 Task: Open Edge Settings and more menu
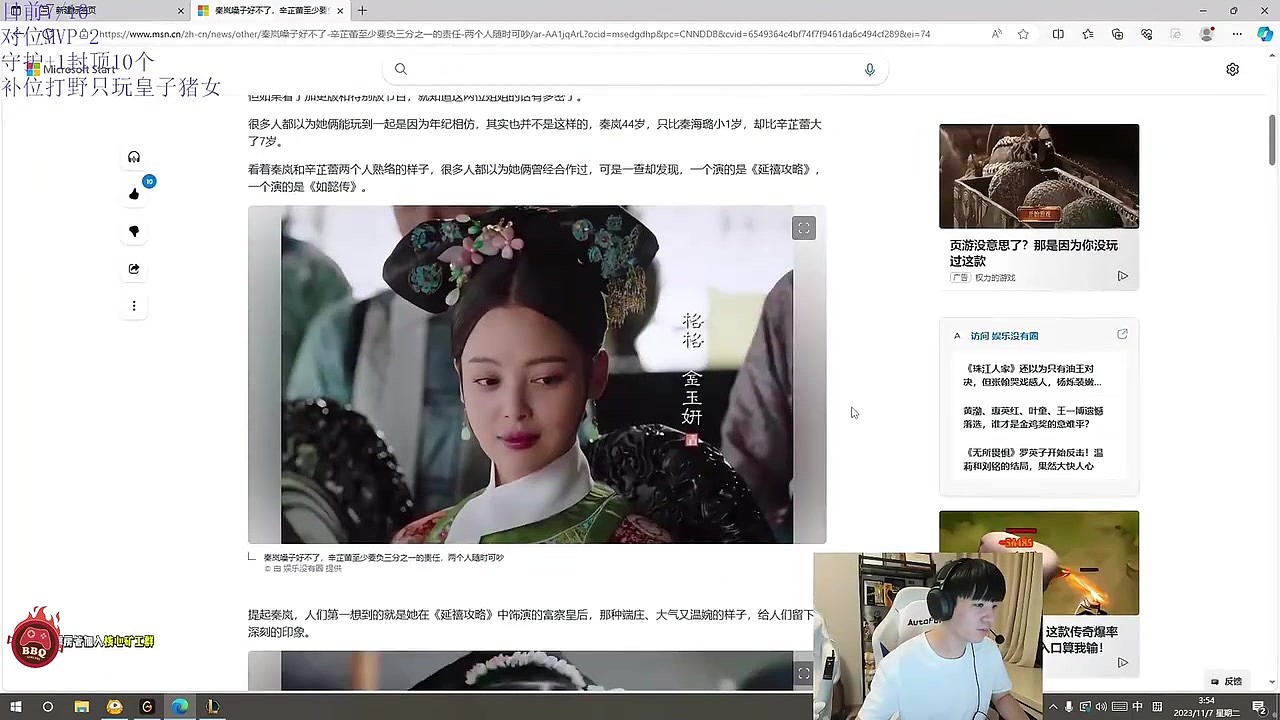[x=1236, y=34]
